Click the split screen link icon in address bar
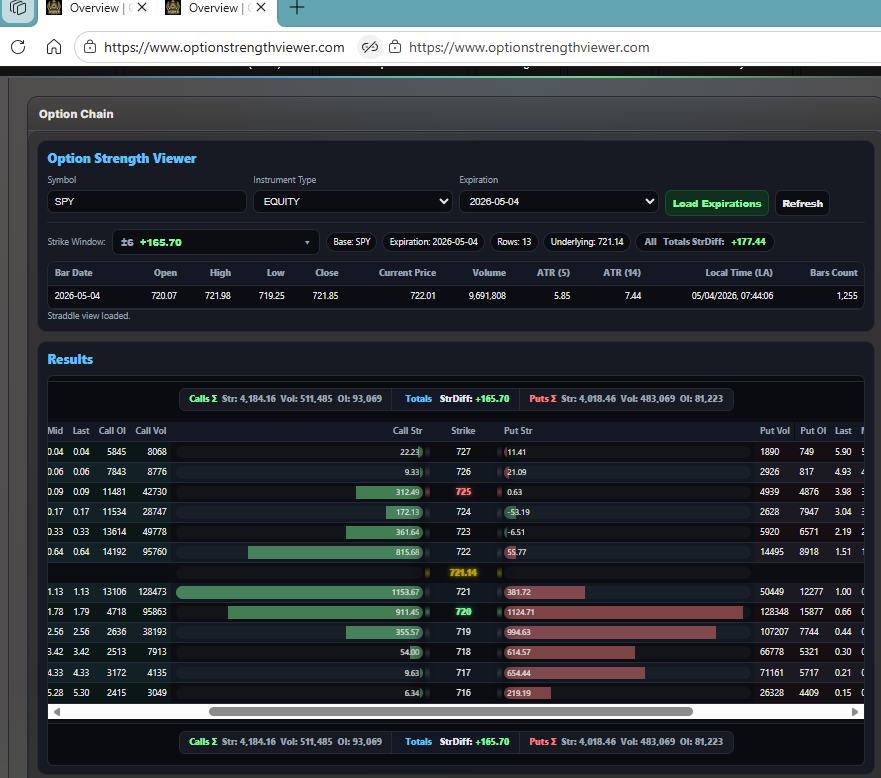Screen dimensions: 881x778 point(370,47)
